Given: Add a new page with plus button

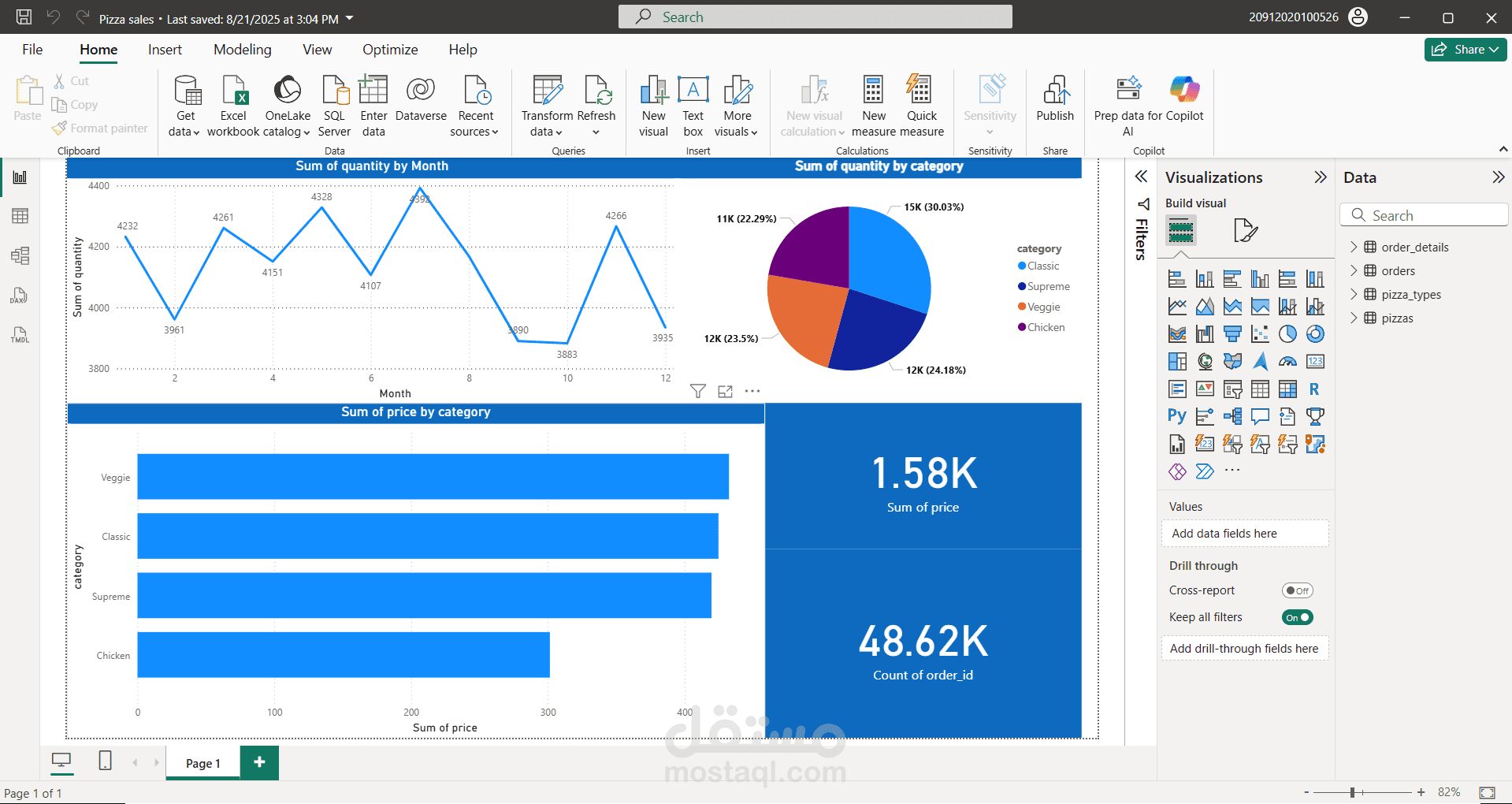Looking at the screenshot, I should point(260,761).
